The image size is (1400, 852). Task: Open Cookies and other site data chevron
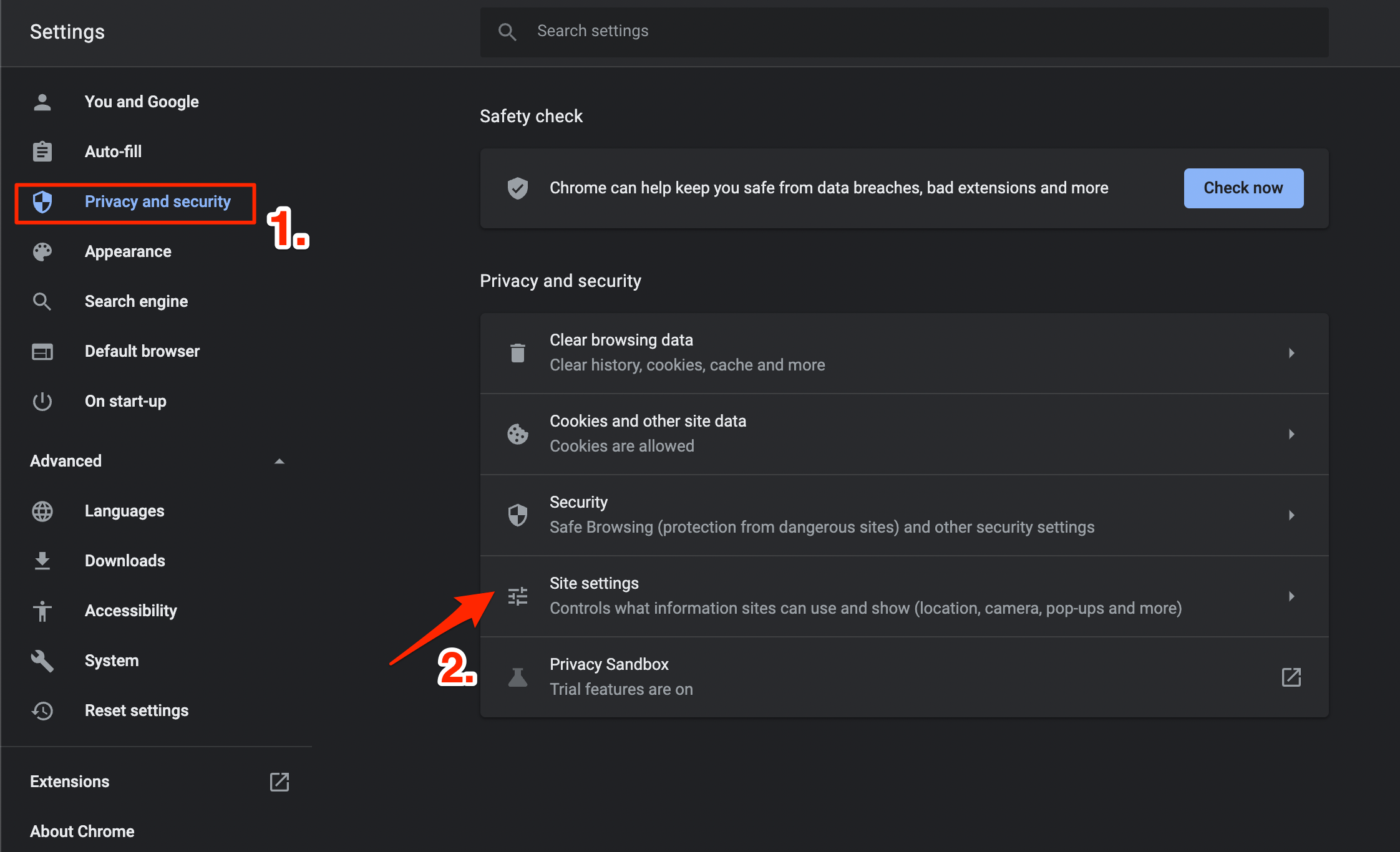[x=1291, y=434]
